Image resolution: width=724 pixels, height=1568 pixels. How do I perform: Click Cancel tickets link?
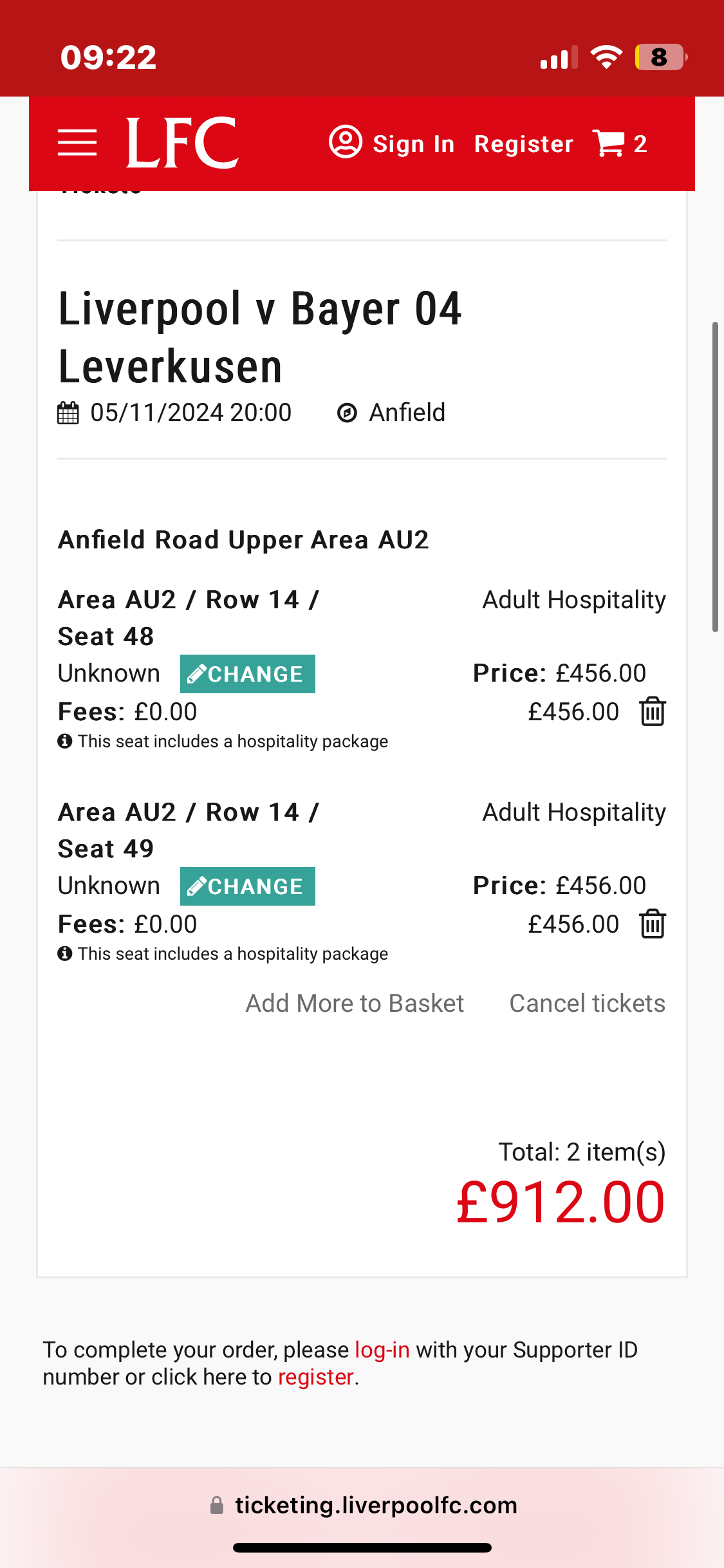[x=587, y=1003]
